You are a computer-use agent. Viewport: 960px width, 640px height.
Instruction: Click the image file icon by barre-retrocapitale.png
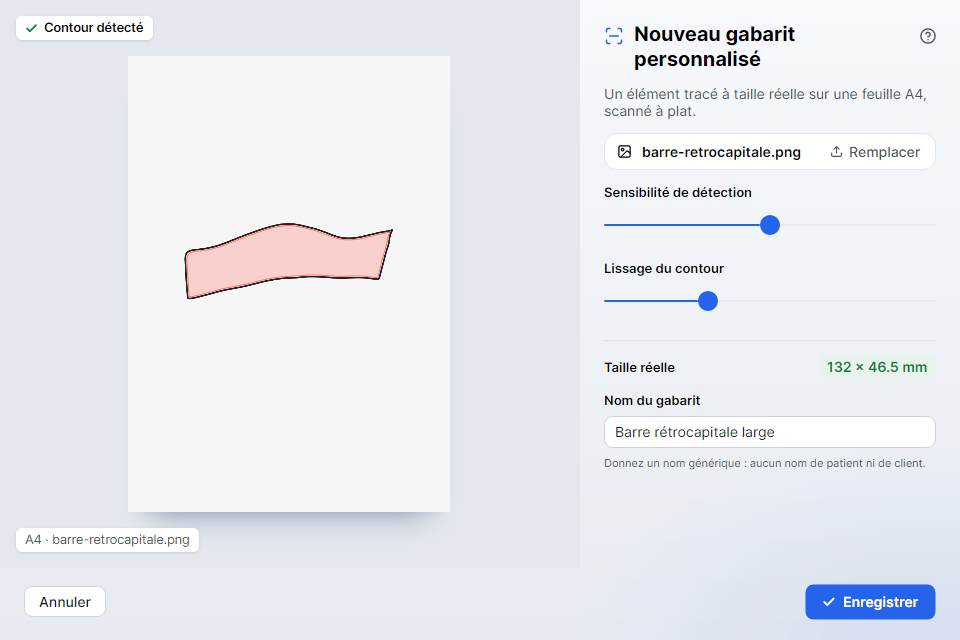tap(624, 152)
